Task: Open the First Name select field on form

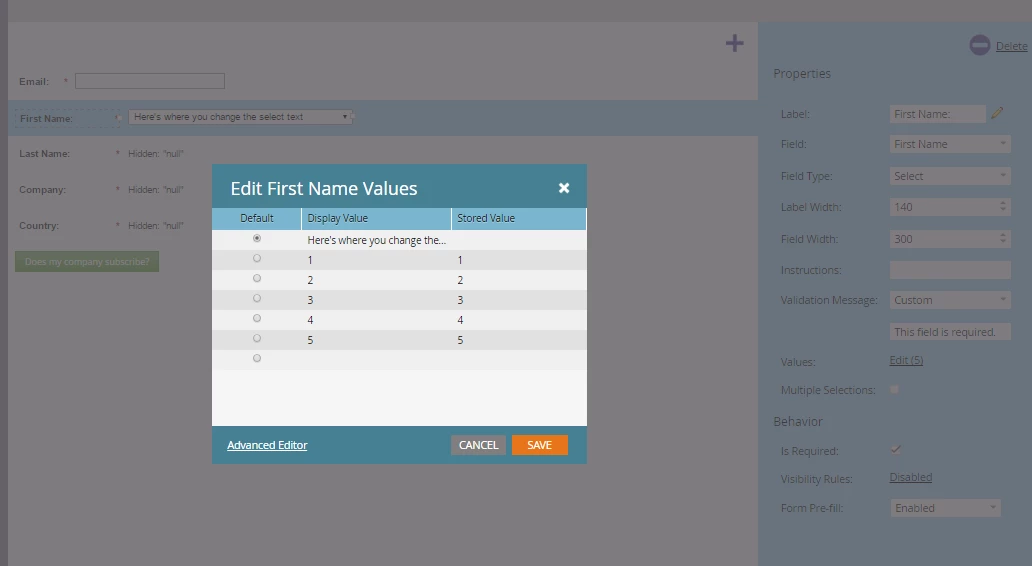Action: tap(240, 117)
